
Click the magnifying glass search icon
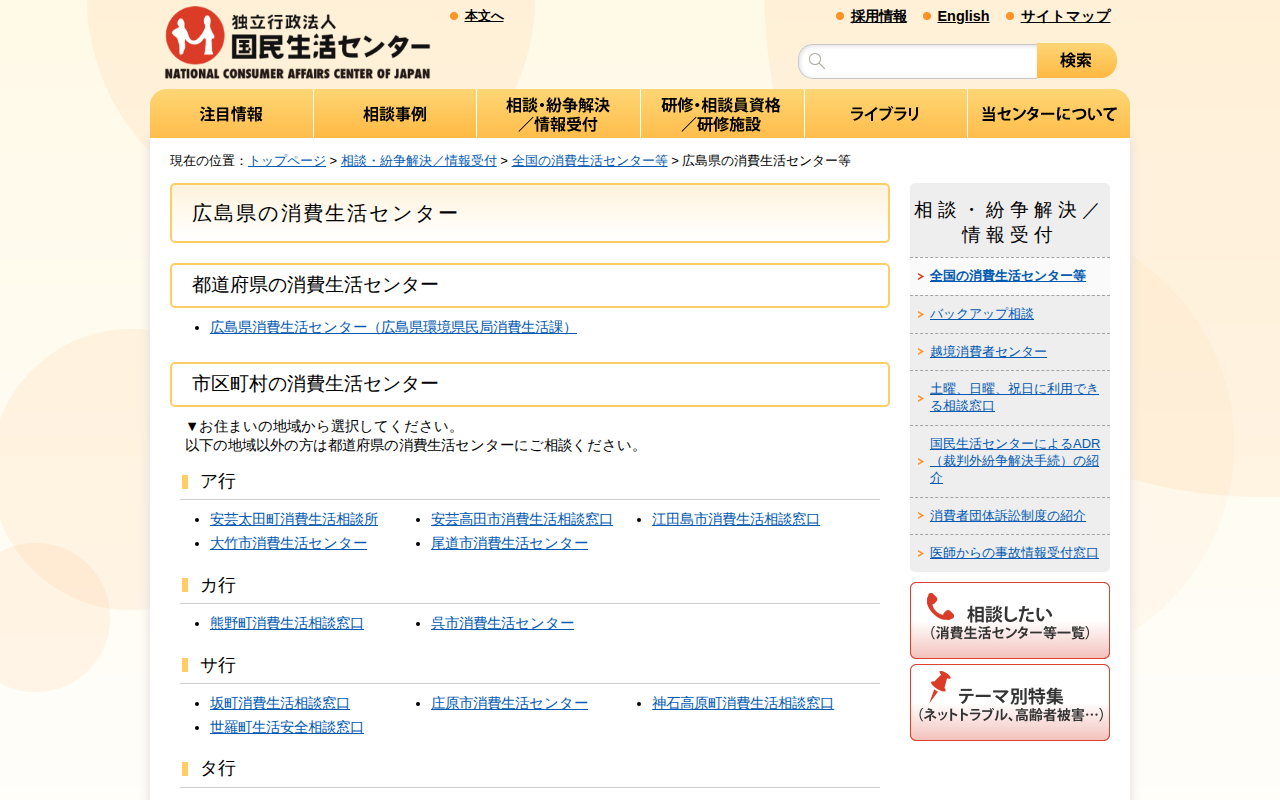pos(816,61)
